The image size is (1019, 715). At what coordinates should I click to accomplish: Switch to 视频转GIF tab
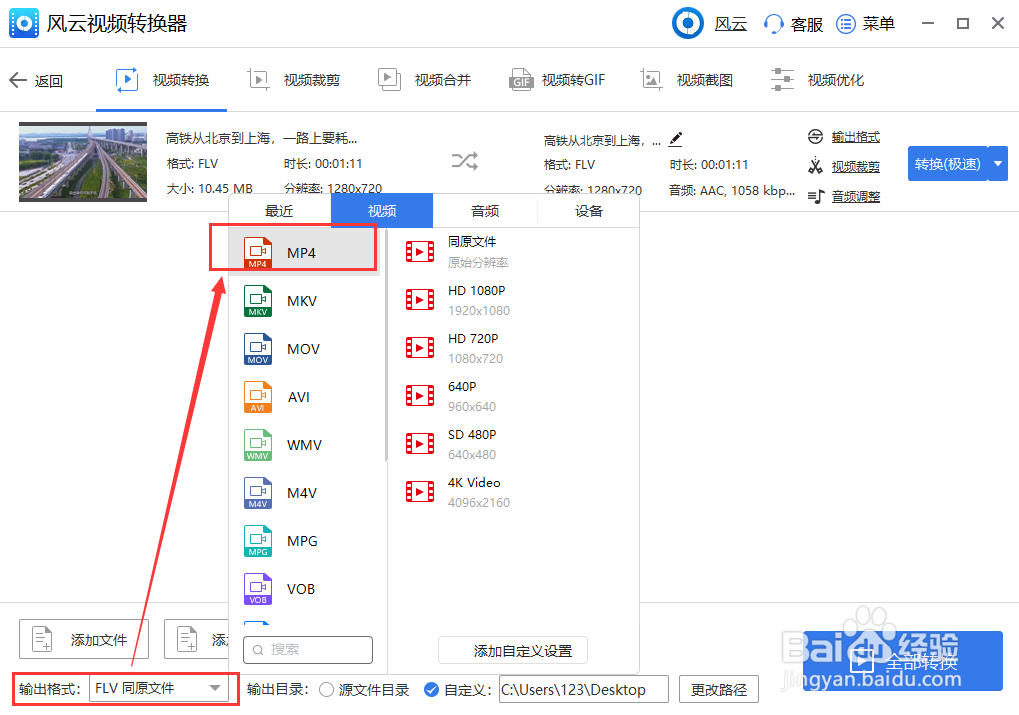[x=557, y=80]
